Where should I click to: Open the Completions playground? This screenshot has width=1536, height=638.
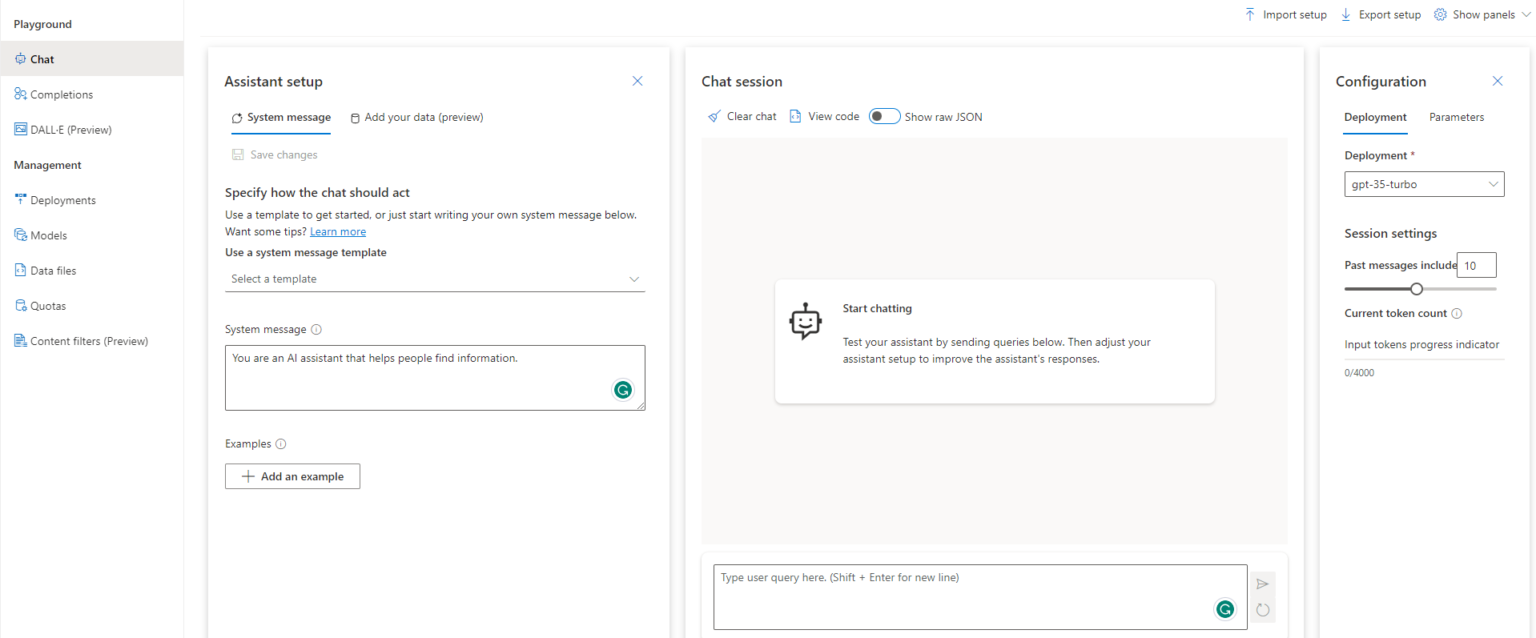(62, 93)
